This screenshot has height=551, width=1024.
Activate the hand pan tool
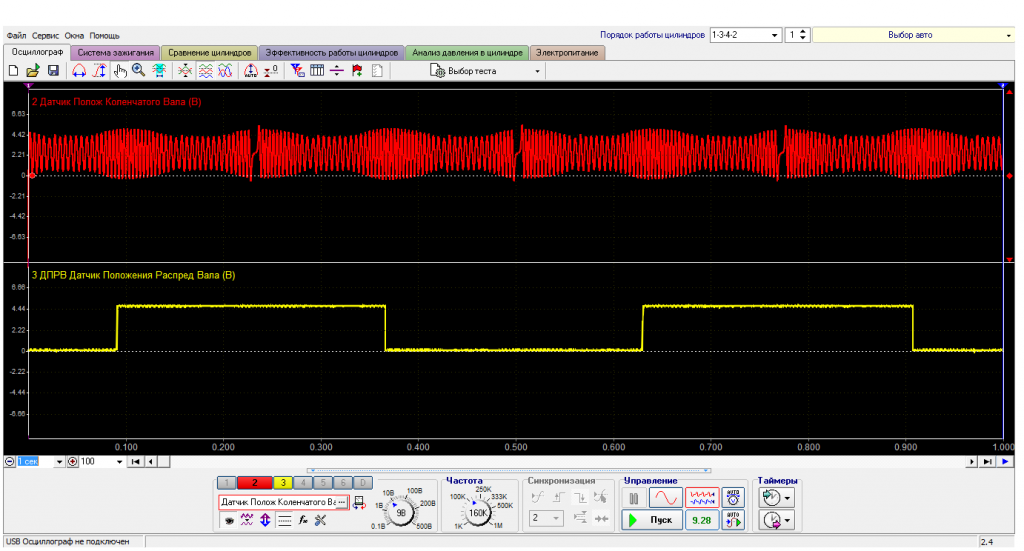coord(120,71)
